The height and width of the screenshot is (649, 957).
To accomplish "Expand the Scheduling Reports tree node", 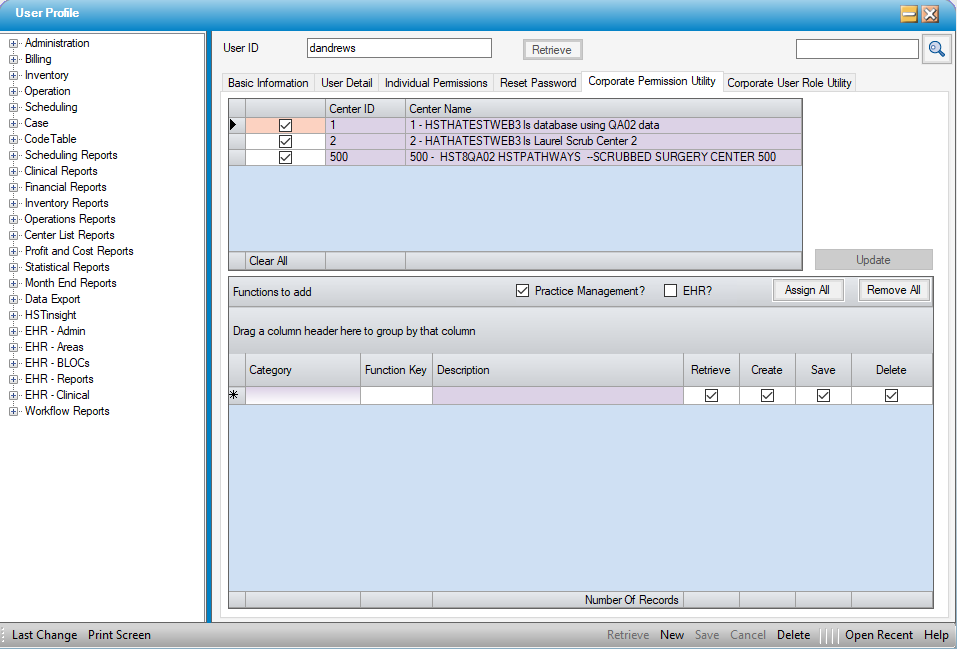I will click(x=14, y=156).
